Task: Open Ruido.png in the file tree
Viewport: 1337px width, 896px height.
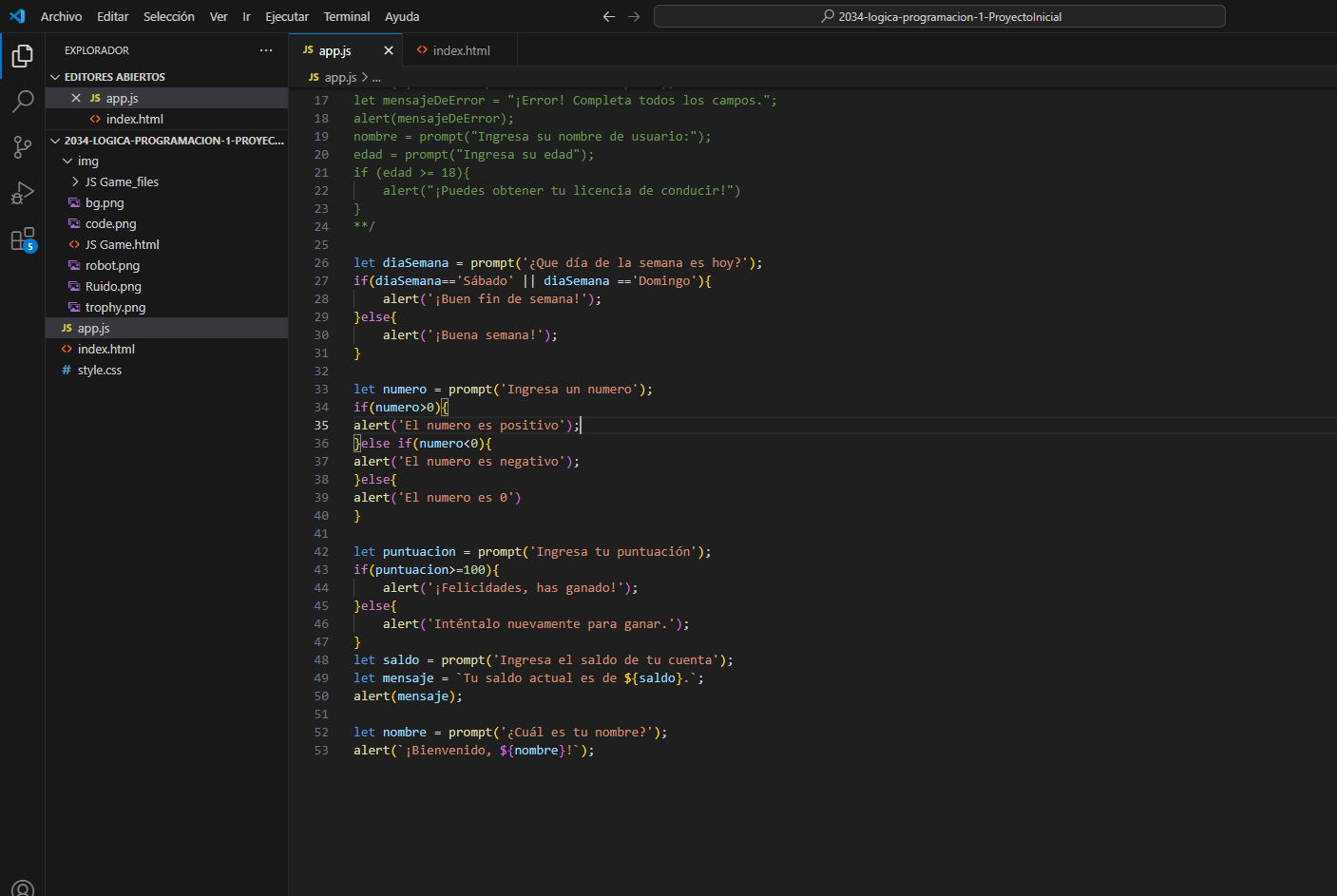Action: coord(113,286)
